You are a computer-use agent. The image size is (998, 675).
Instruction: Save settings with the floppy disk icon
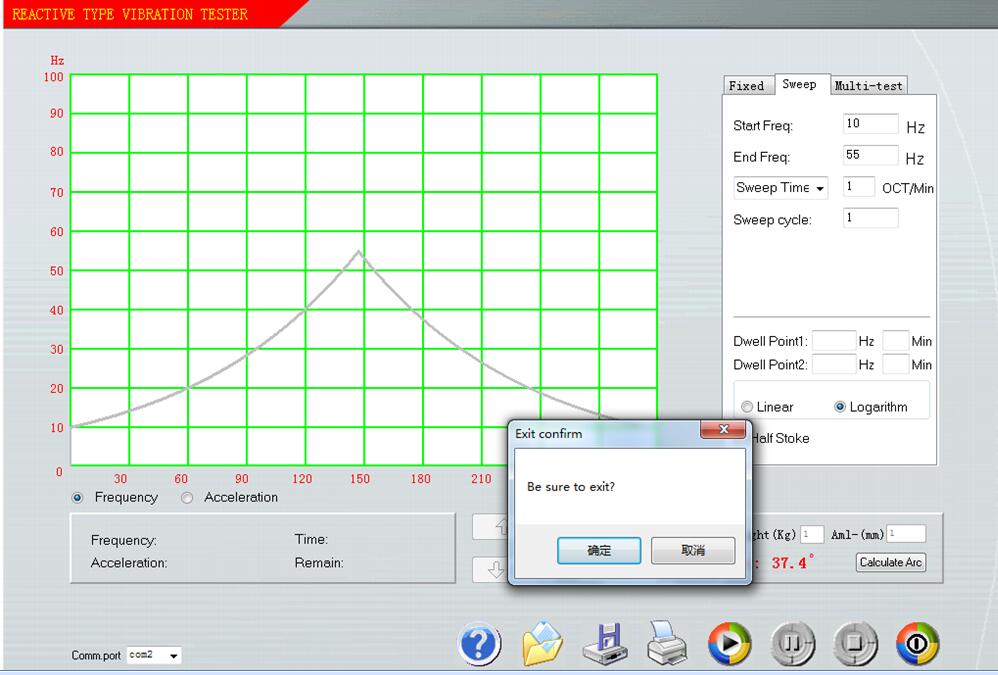point(605,644)
